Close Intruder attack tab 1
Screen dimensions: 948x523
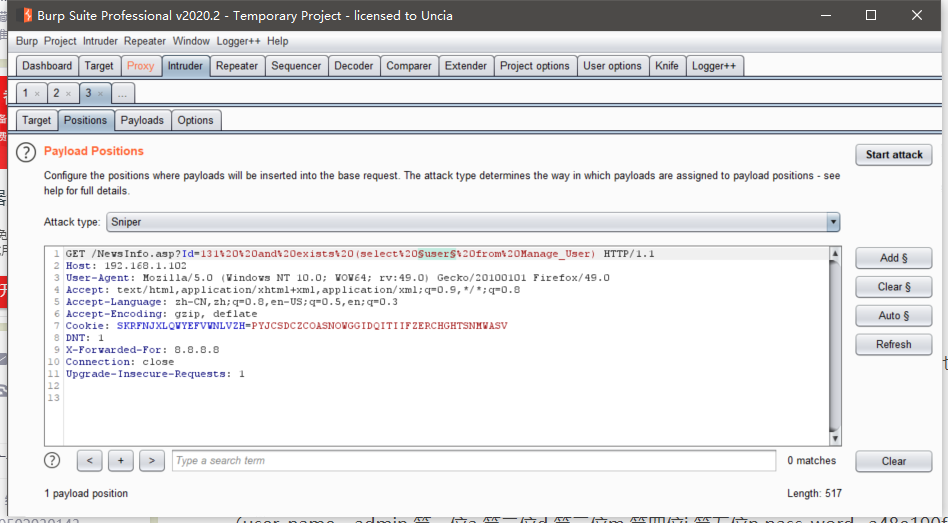tap(37, 94)
